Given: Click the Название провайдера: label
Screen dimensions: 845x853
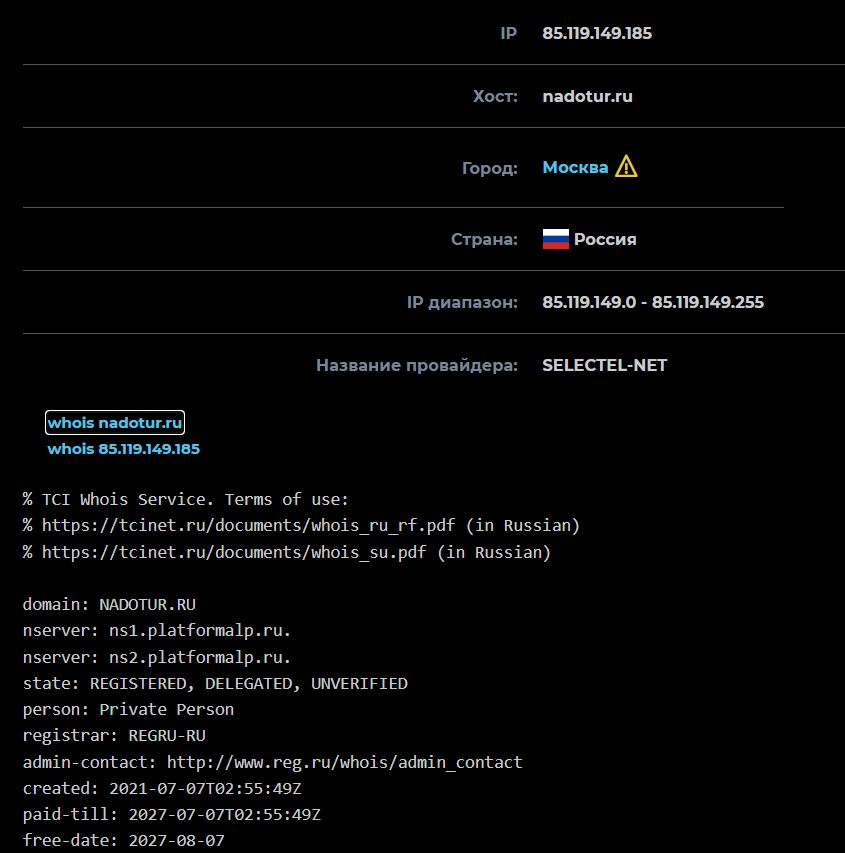Looking at the screenshot, I should (x=417, y=365).
